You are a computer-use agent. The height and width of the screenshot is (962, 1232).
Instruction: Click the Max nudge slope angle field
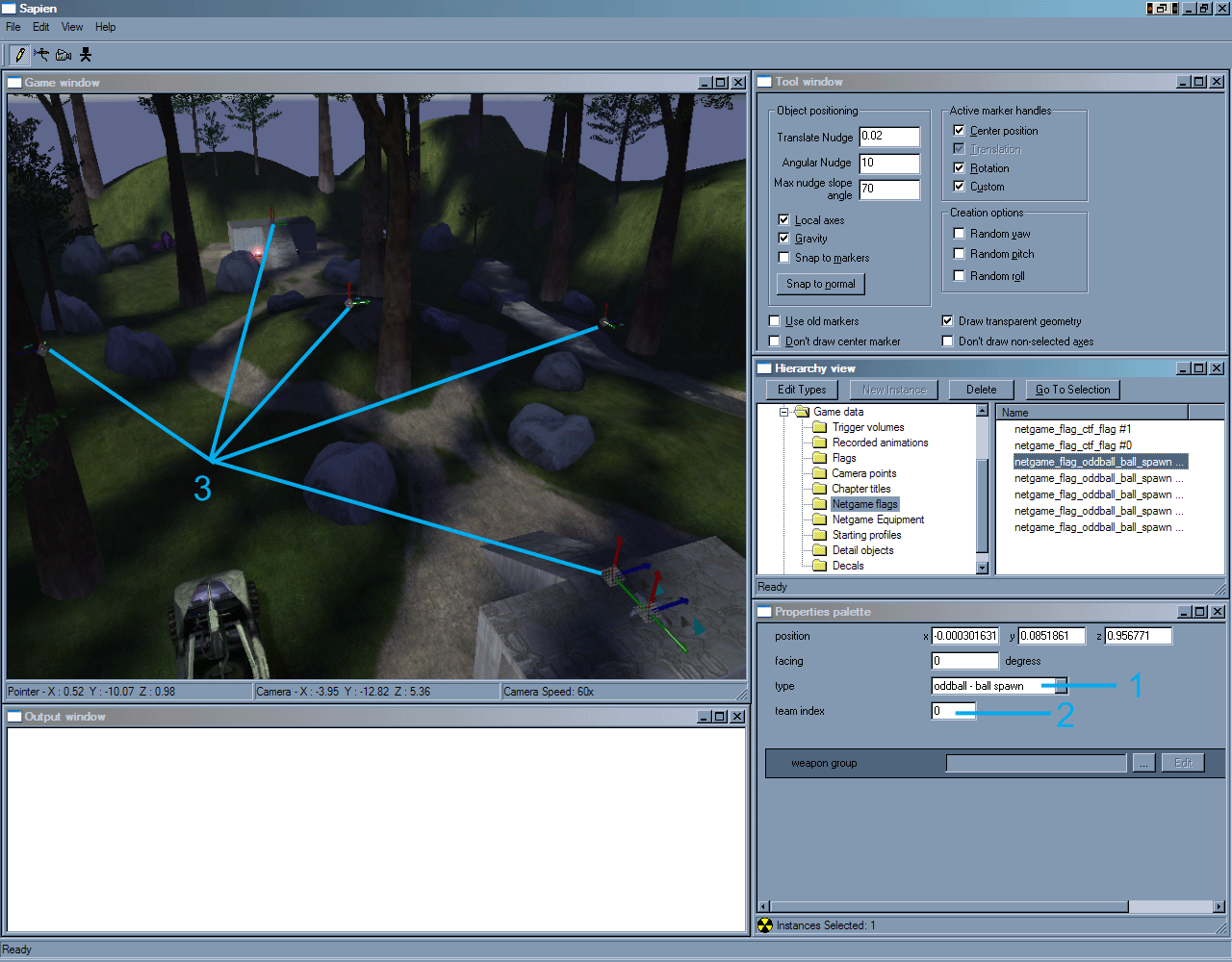[x=889, y=190]
